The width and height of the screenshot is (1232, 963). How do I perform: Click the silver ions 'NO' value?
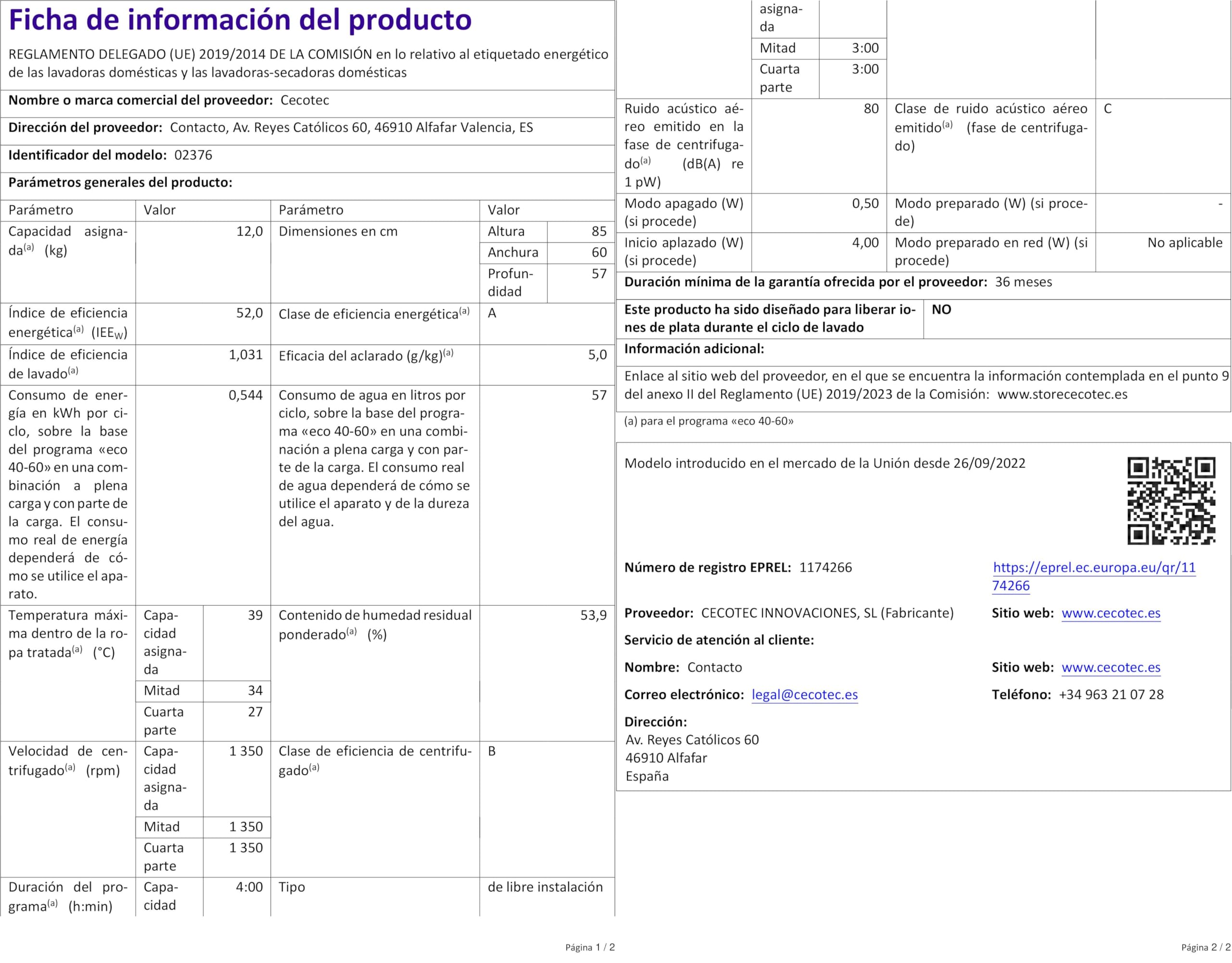coord(941,310)
